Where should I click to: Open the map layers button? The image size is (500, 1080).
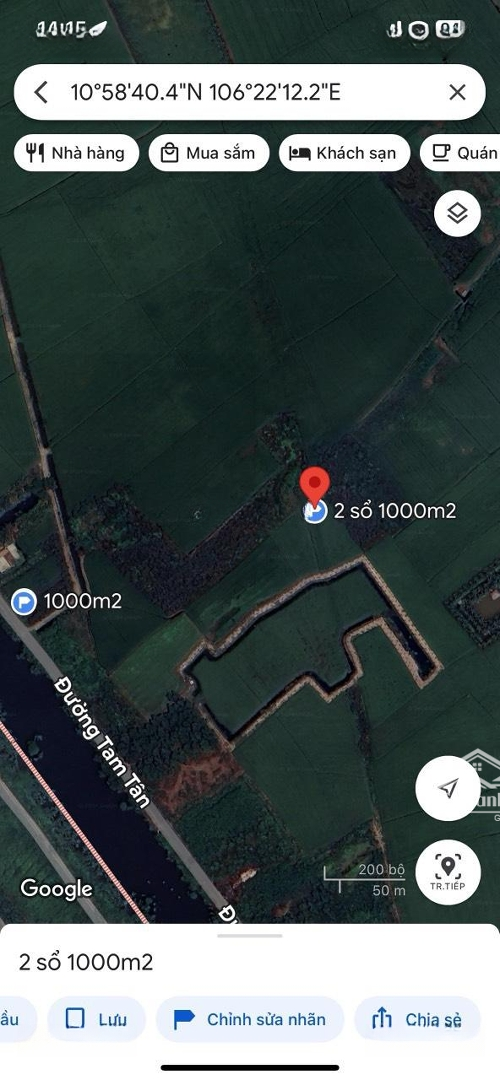pos(457,214)
